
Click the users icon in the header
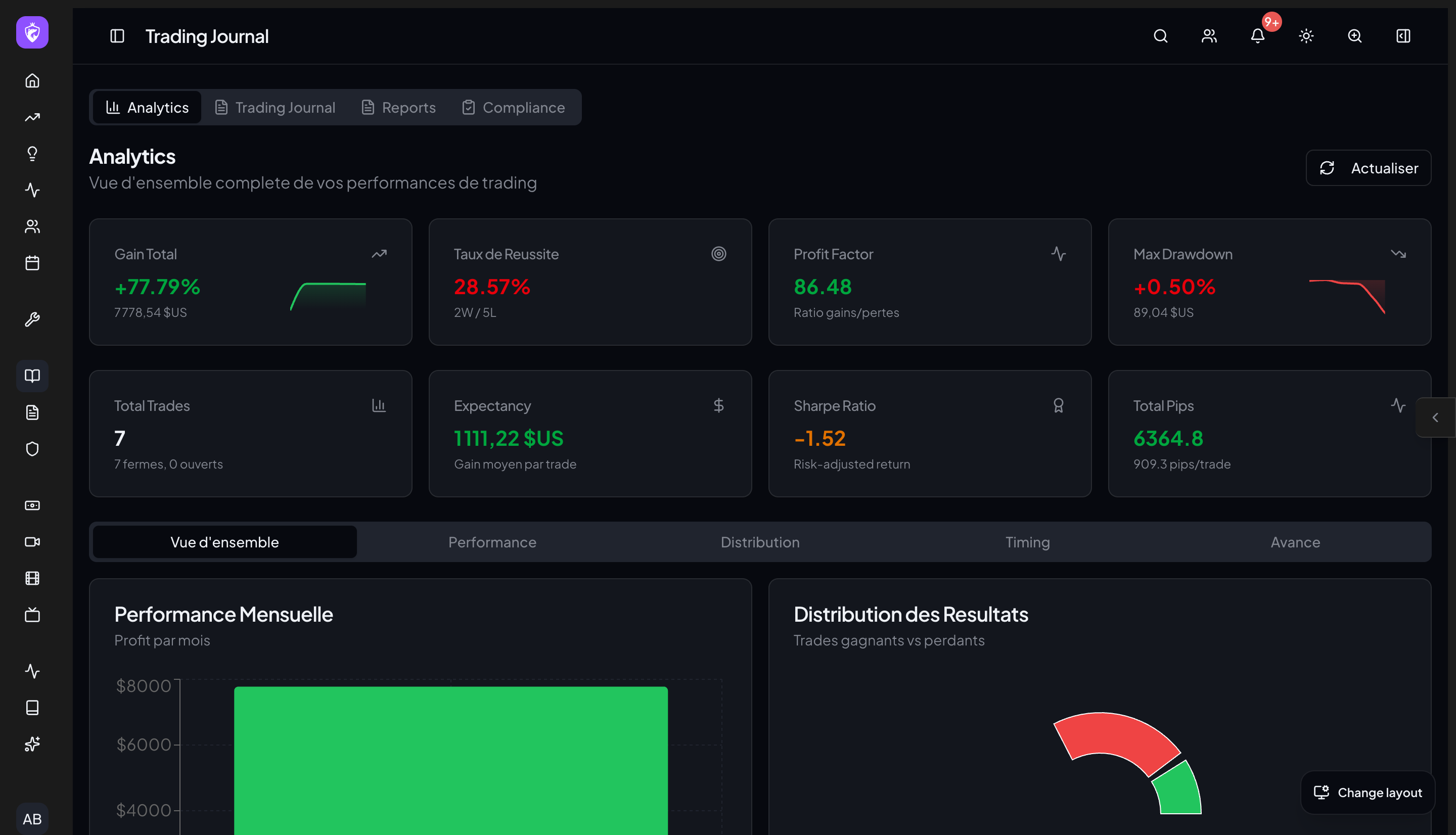pos(1209,36)
